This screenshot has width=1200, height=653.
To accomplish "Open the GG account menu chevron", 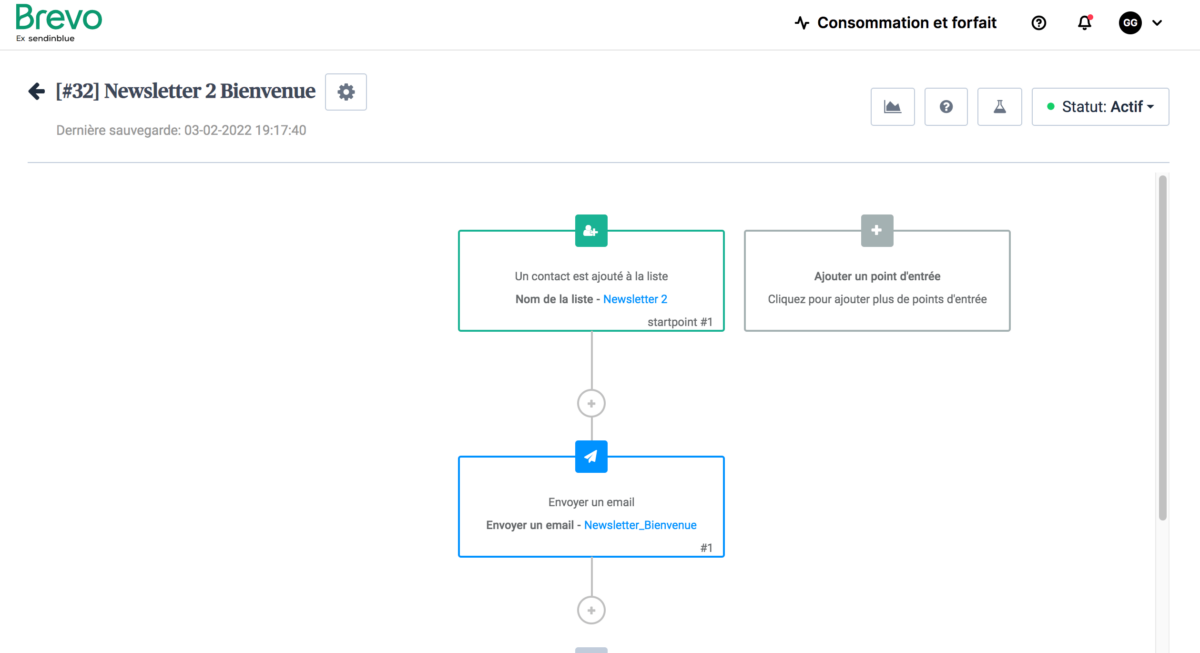I will click(1157, 22).
